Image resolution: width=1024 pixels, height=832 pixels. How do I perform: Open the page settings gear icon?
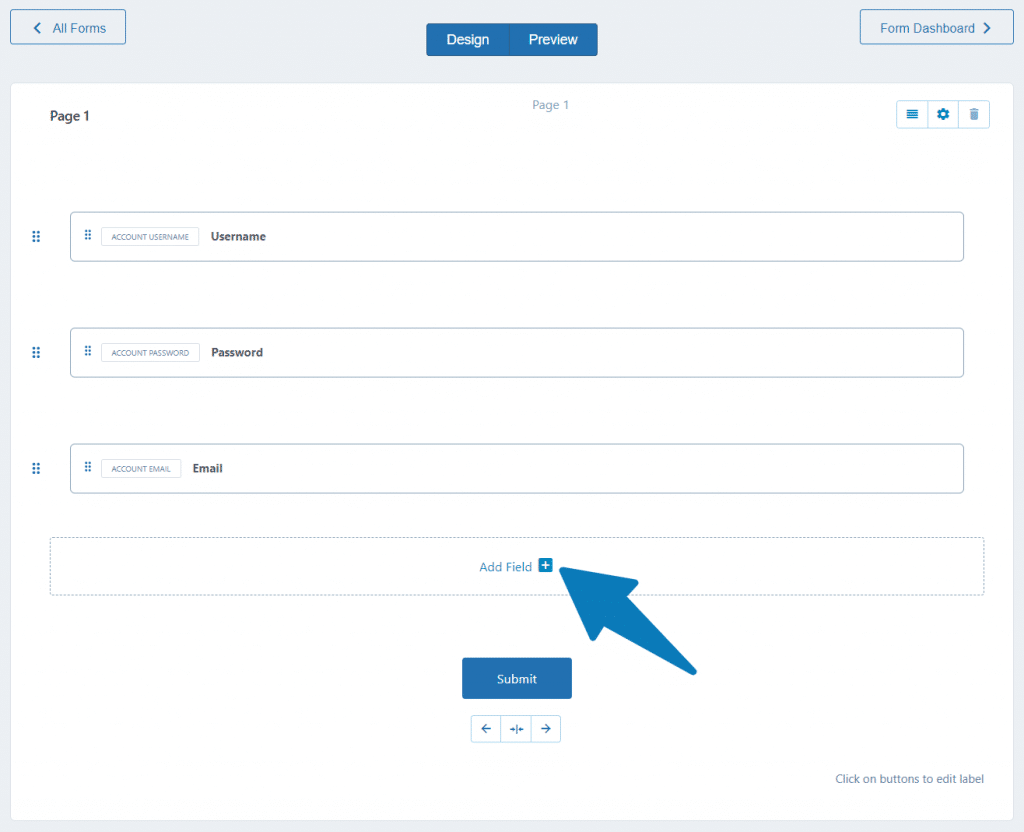coord(942,114)
